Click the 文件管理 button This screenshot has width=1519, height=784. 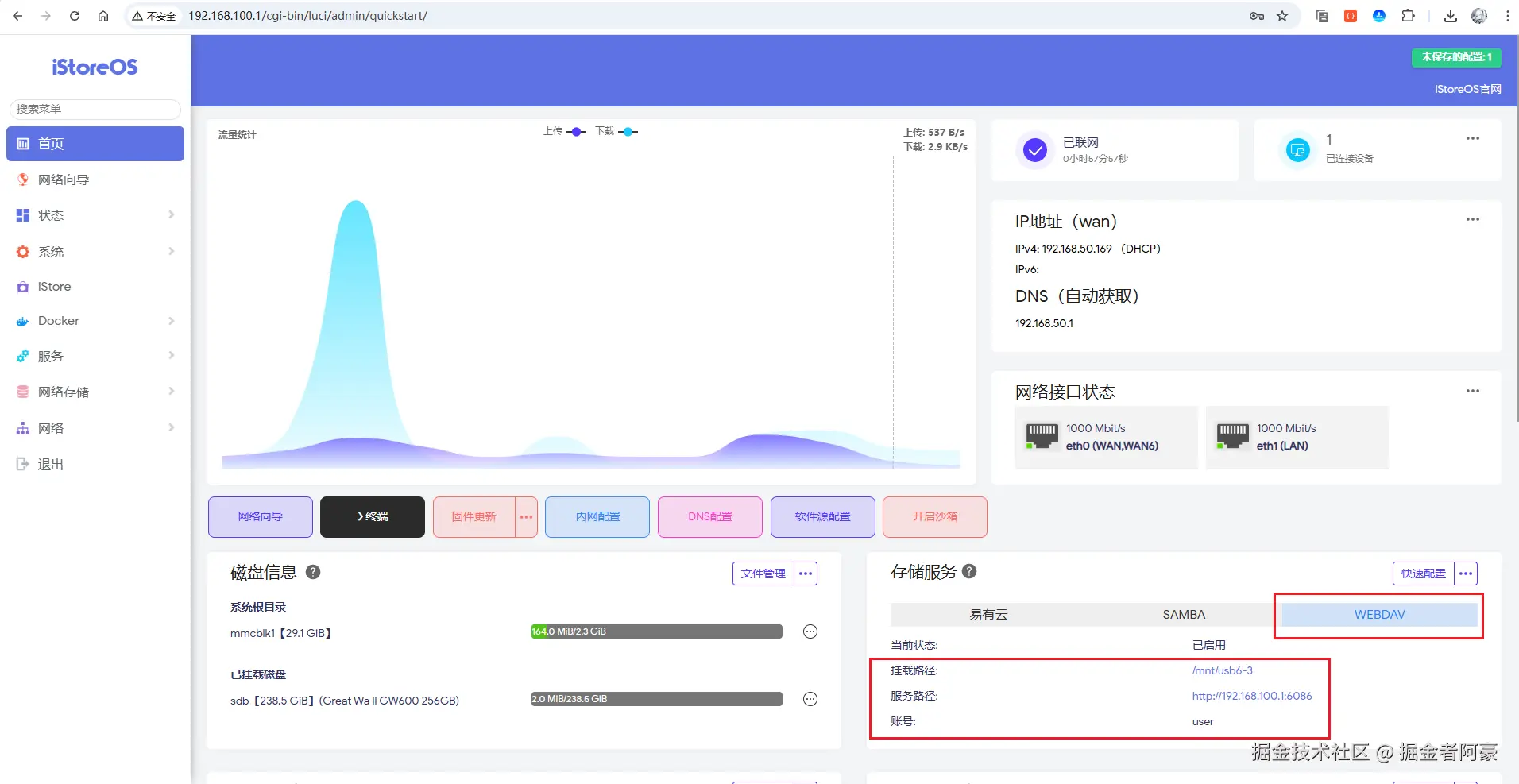pos(763,574)
